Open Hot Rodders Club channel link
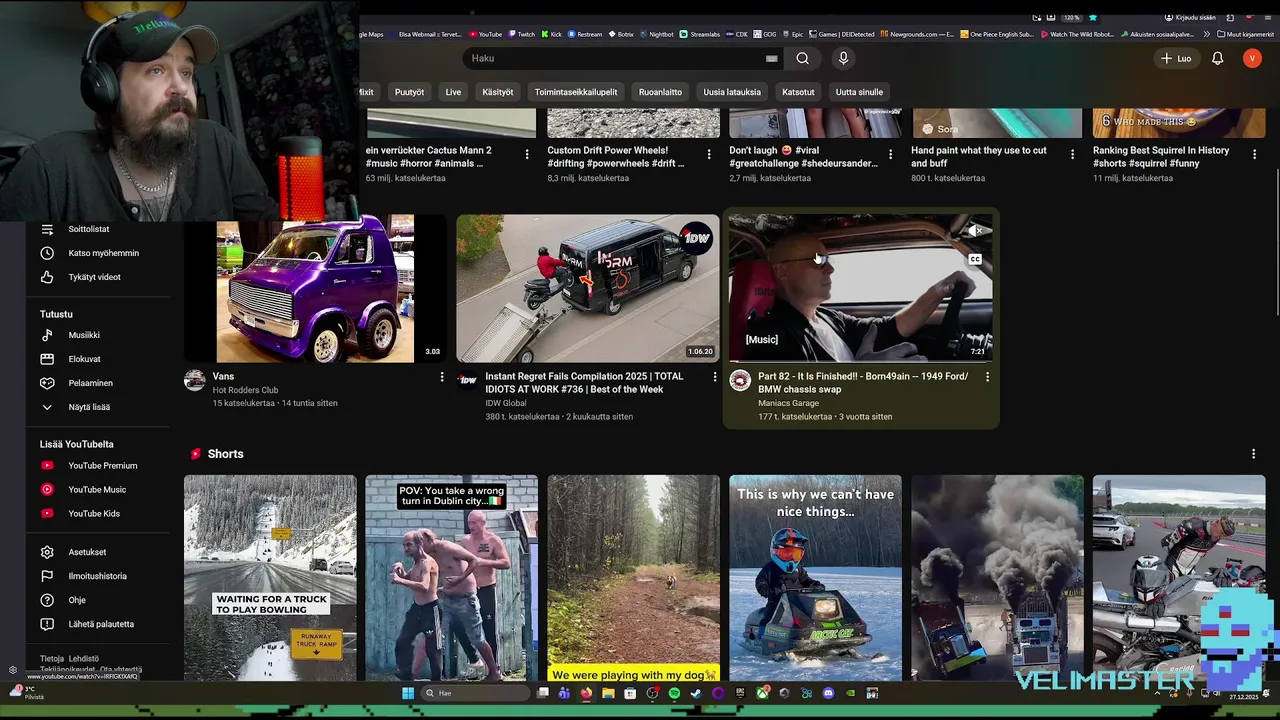 click(245, 390)
